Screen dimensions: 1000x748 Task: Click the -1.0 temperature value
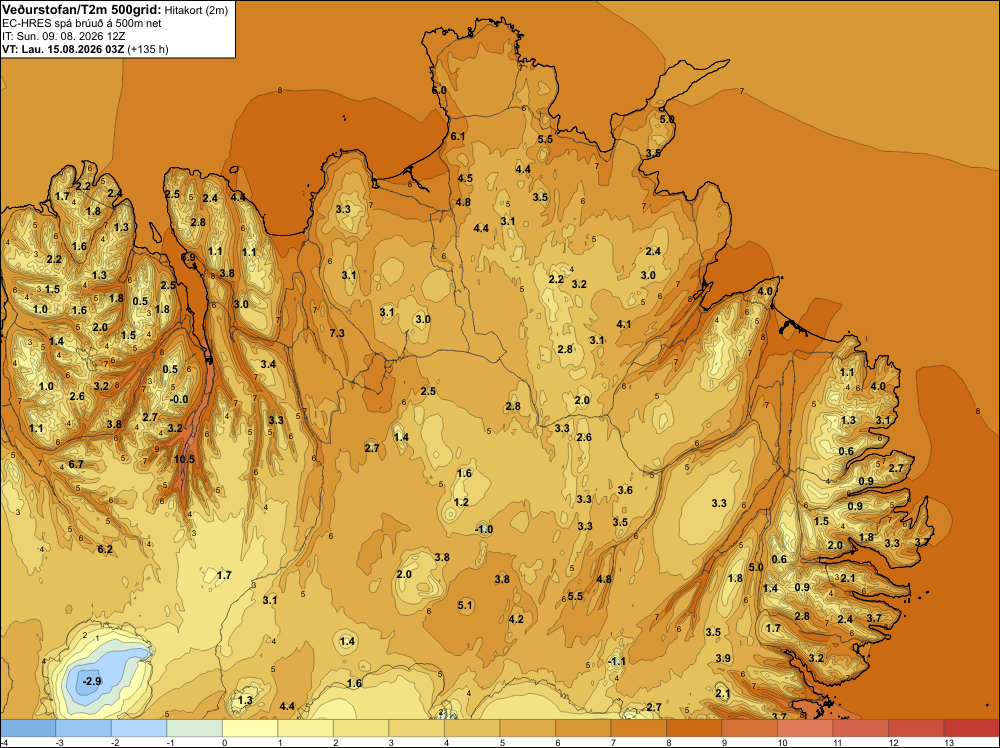pyautogui.click(x=484, y=529)
